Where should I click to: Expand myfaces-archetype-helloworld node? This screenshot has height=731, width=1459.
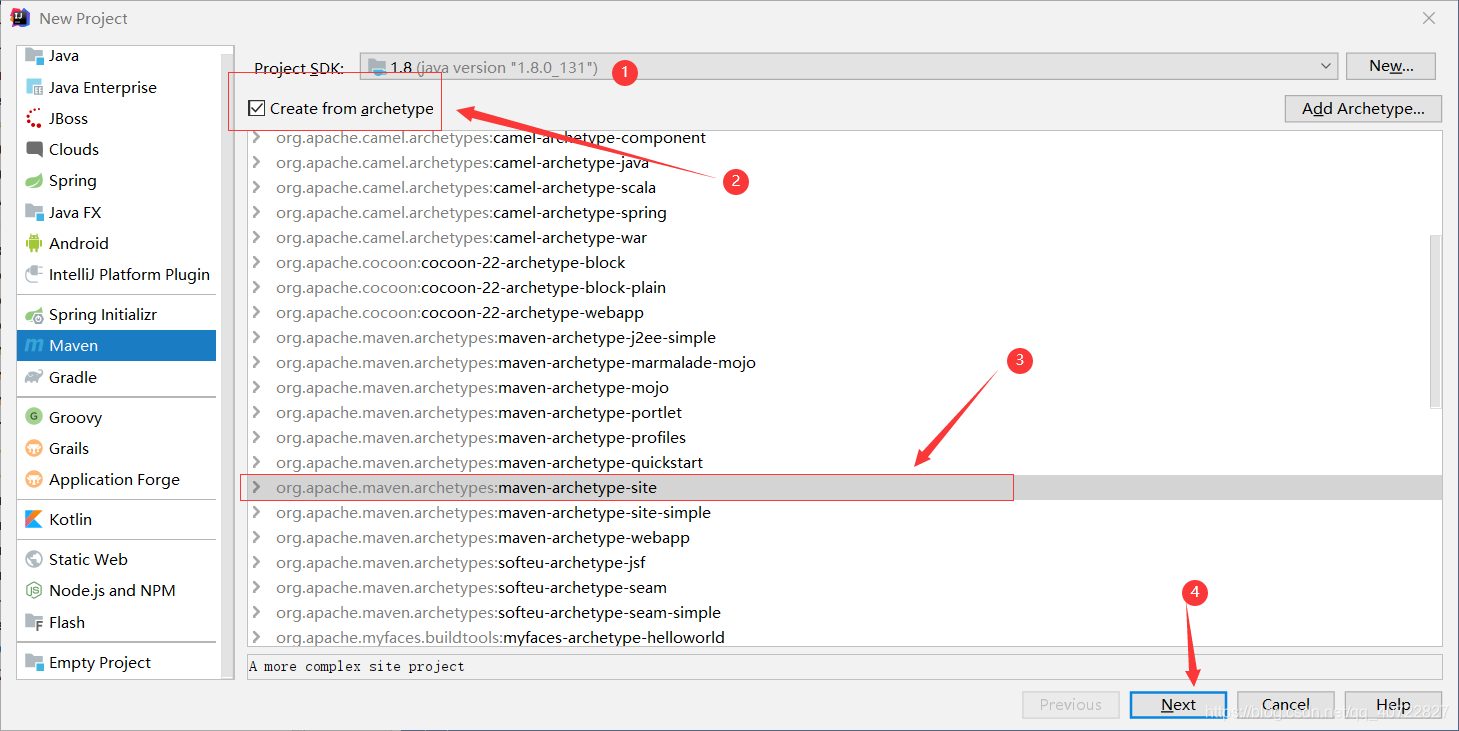pyautogui.click(x=257, y=637)
